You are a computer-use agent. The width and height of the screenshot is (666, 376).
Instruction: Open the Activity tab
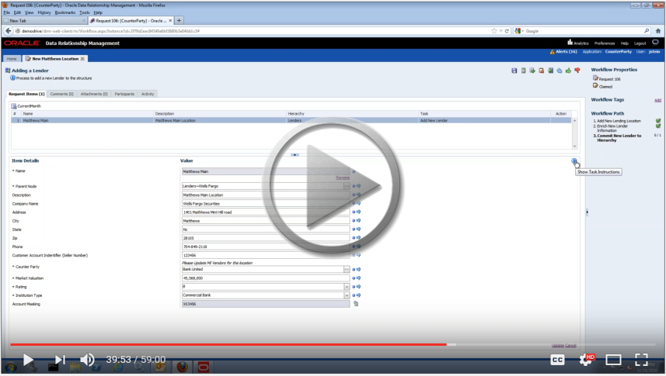click(x=148, y=94)
